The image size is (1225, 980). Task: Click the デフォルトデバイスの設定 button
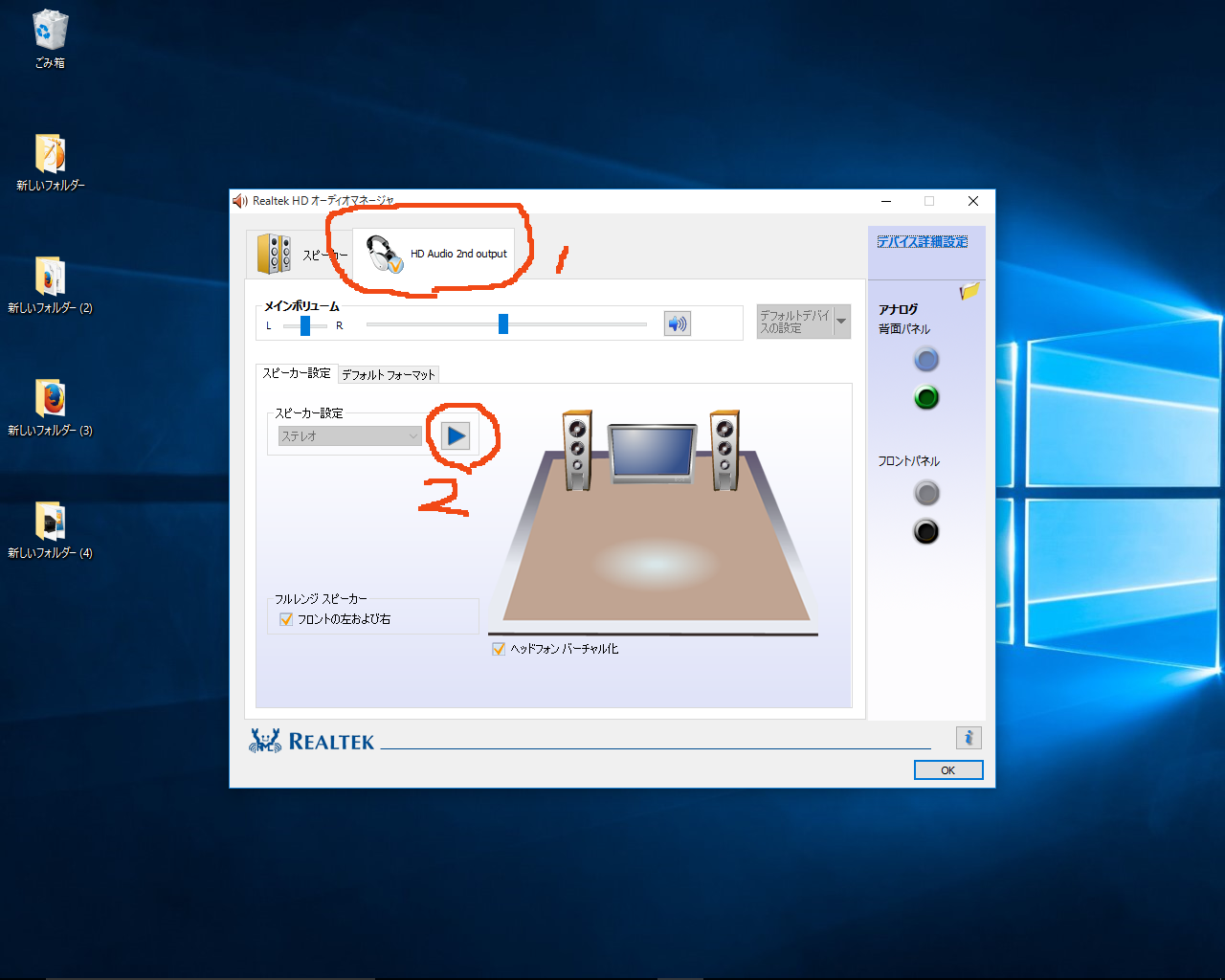click(x=794, y=322)
